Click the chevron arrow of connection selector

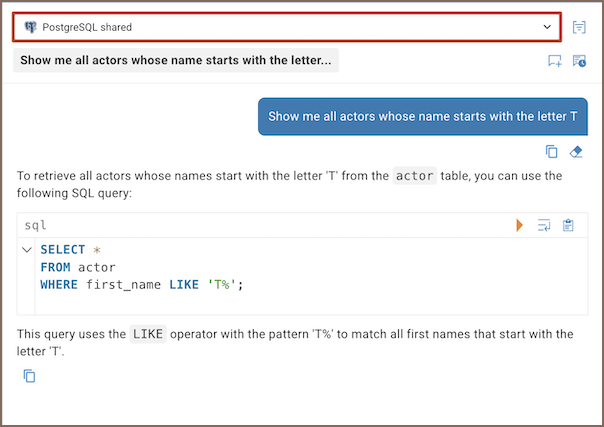click(x=547, y=27)
